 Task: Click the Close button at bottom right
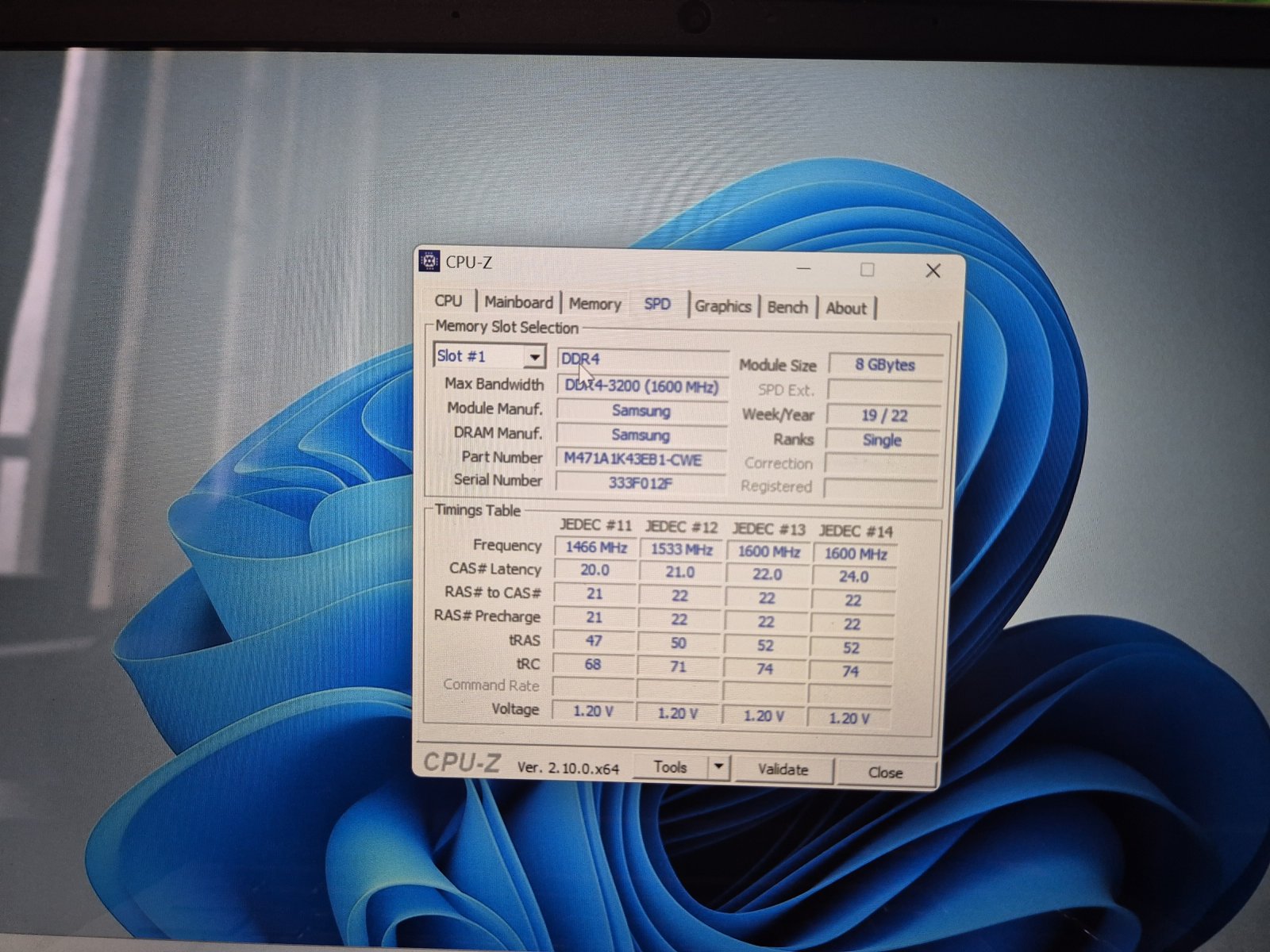coord(885,773)
